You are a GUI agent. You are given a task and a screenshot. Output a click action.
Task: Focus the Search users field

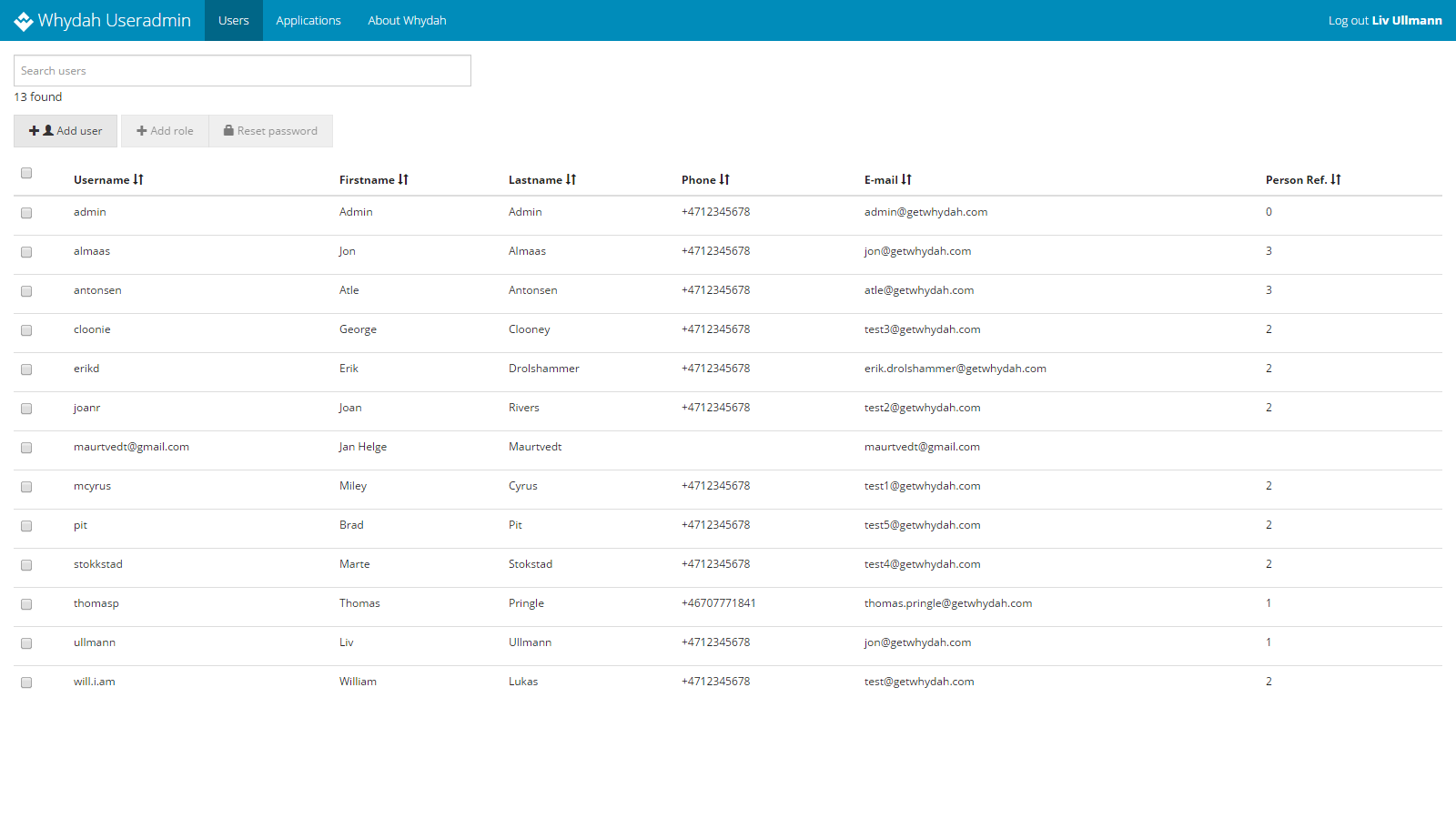242,71
